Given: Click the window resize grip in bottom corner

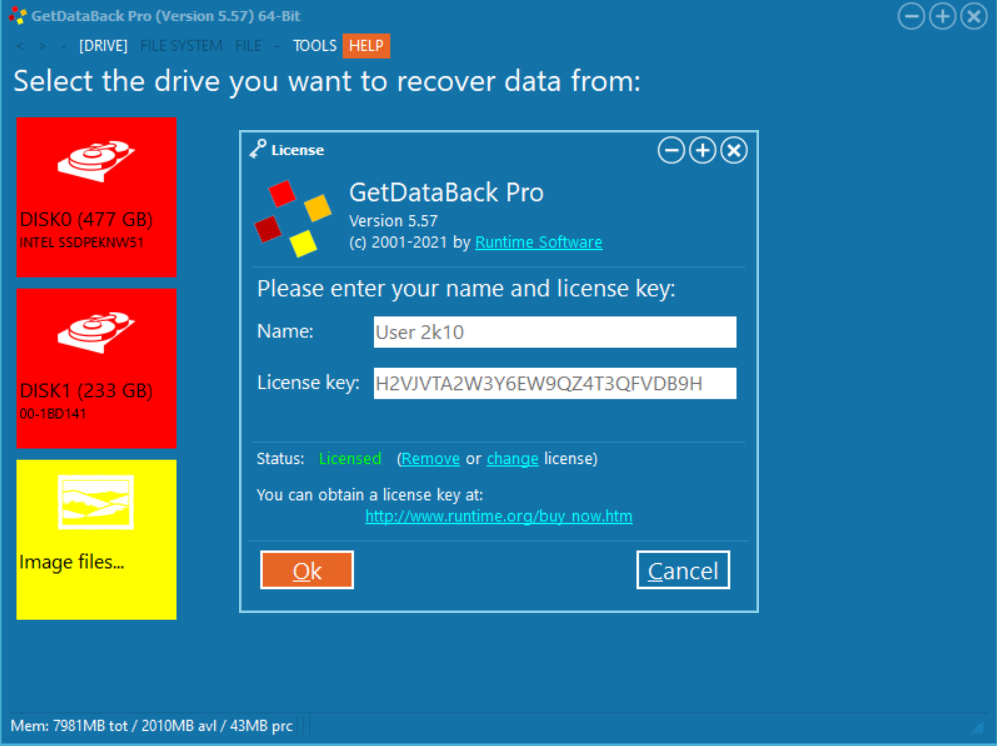Looking at the screenshot, I should (979, 726).
